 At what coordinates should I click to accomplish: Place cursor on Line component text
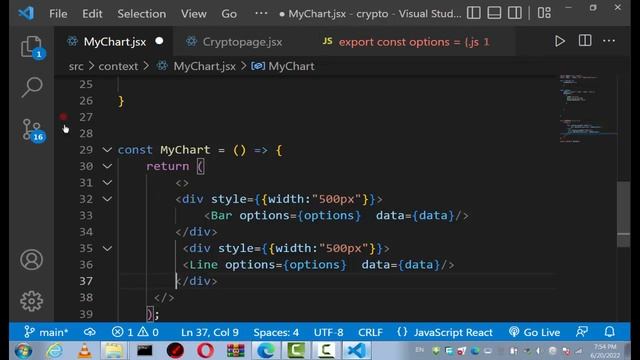click(x=204, y=264)
